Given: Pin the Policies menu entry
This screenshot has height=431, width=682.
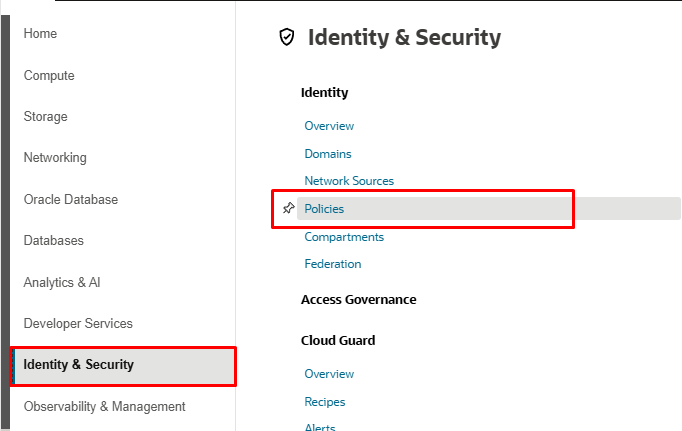Looking at the screenshot, I should point(288,208).
